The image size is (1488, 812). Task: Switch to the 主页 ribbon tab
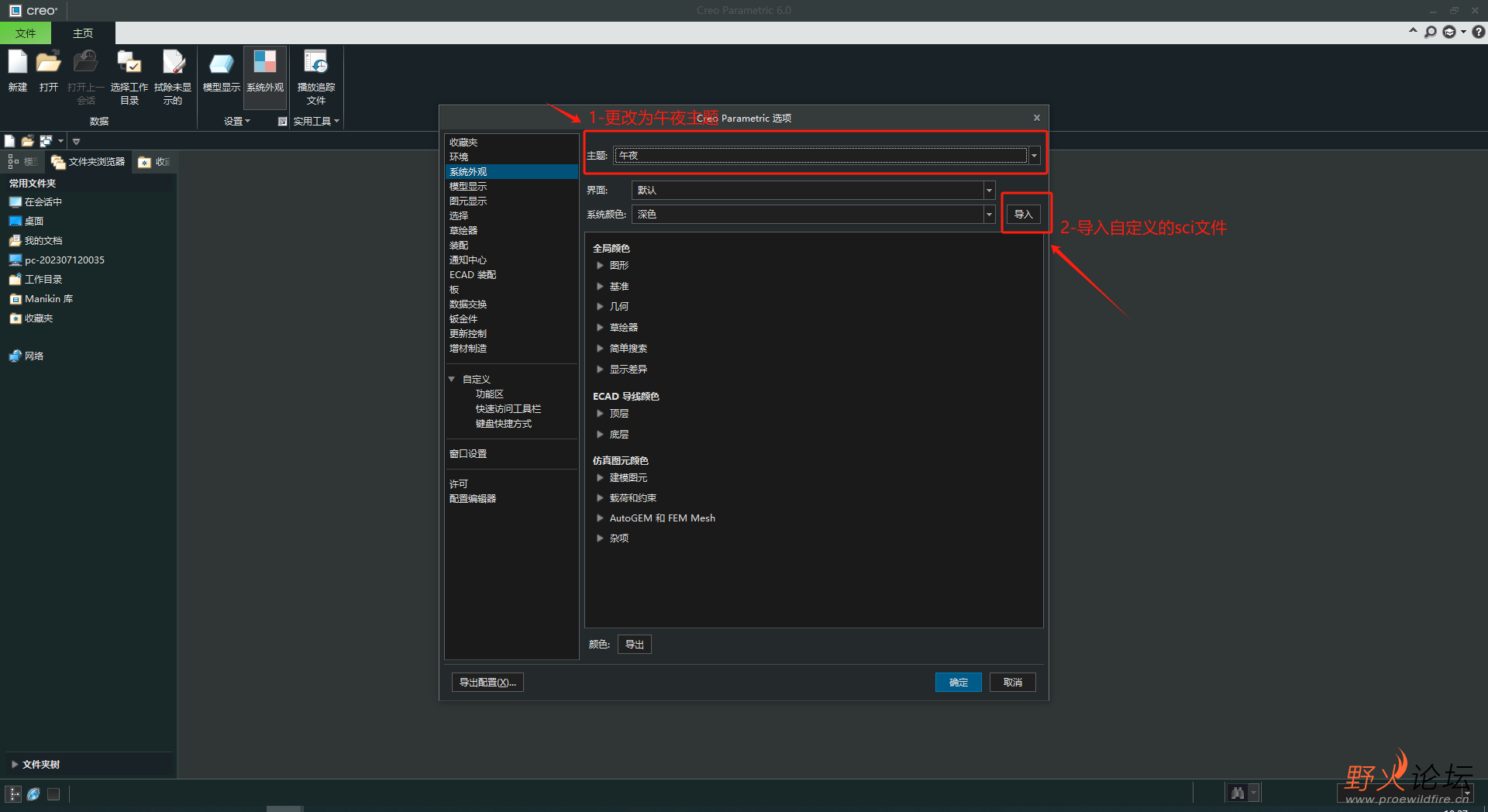pos(83,33)
